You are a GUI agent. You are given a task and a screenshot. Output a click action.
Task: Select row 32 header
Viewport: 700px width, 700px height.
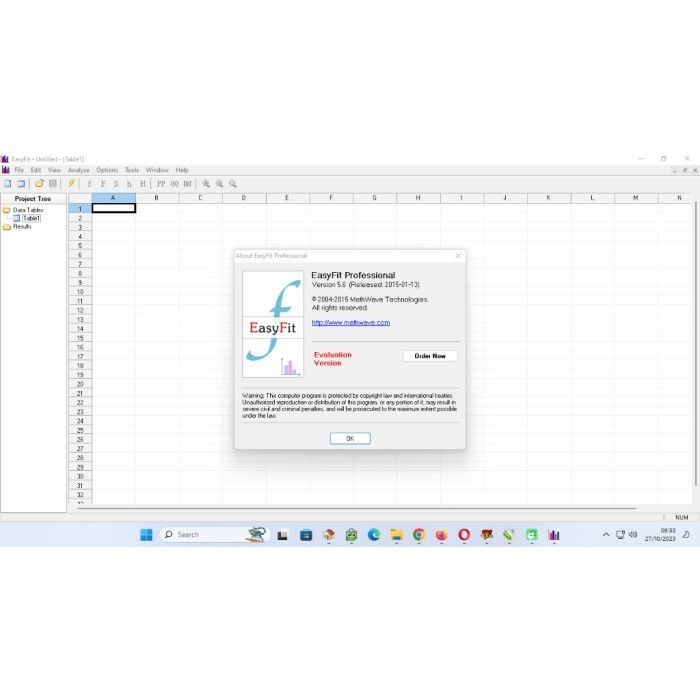pos(80,495)
